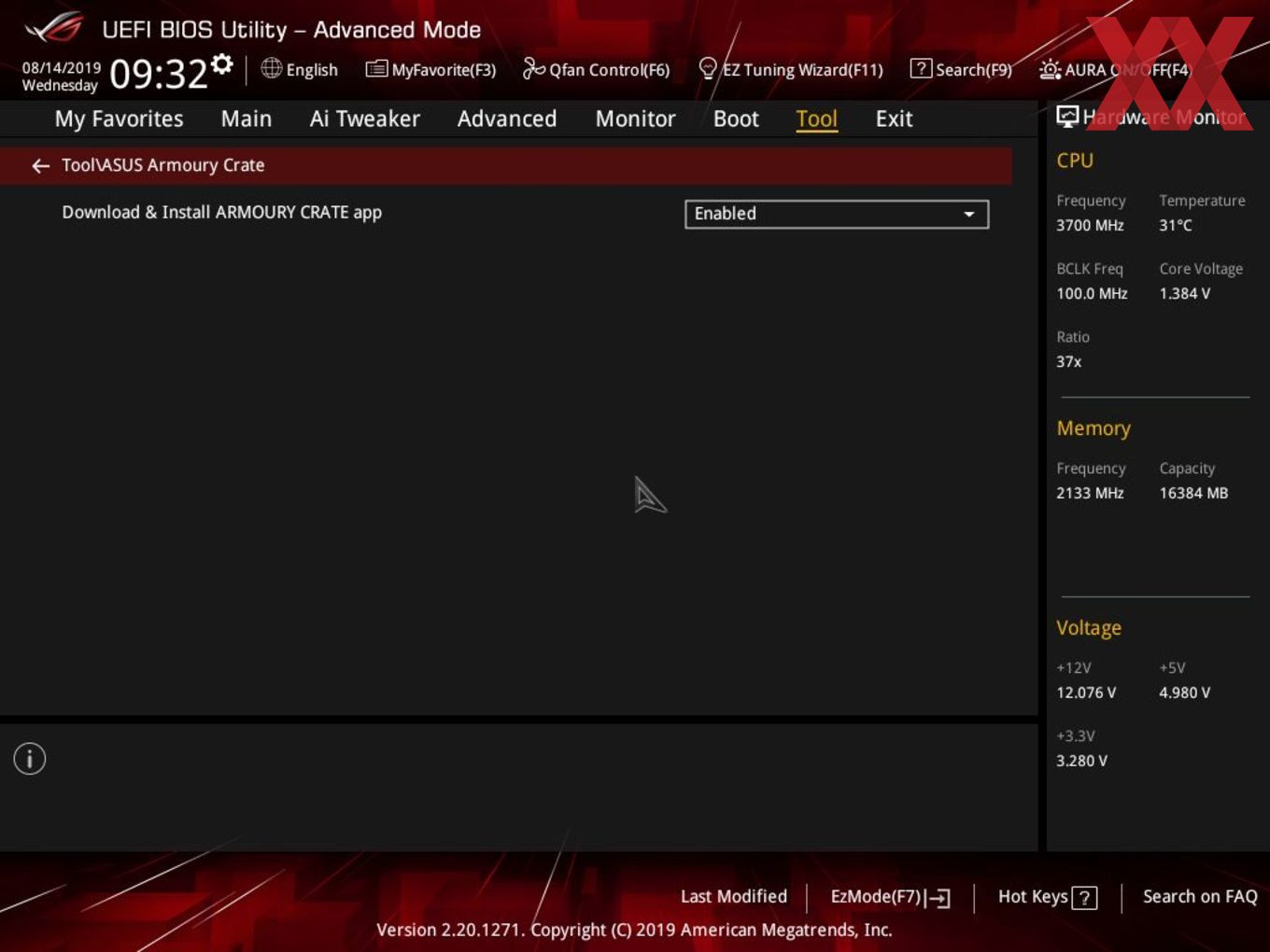Click the Memory section heading
1270x952 pixels.
tap(1094, 428)
